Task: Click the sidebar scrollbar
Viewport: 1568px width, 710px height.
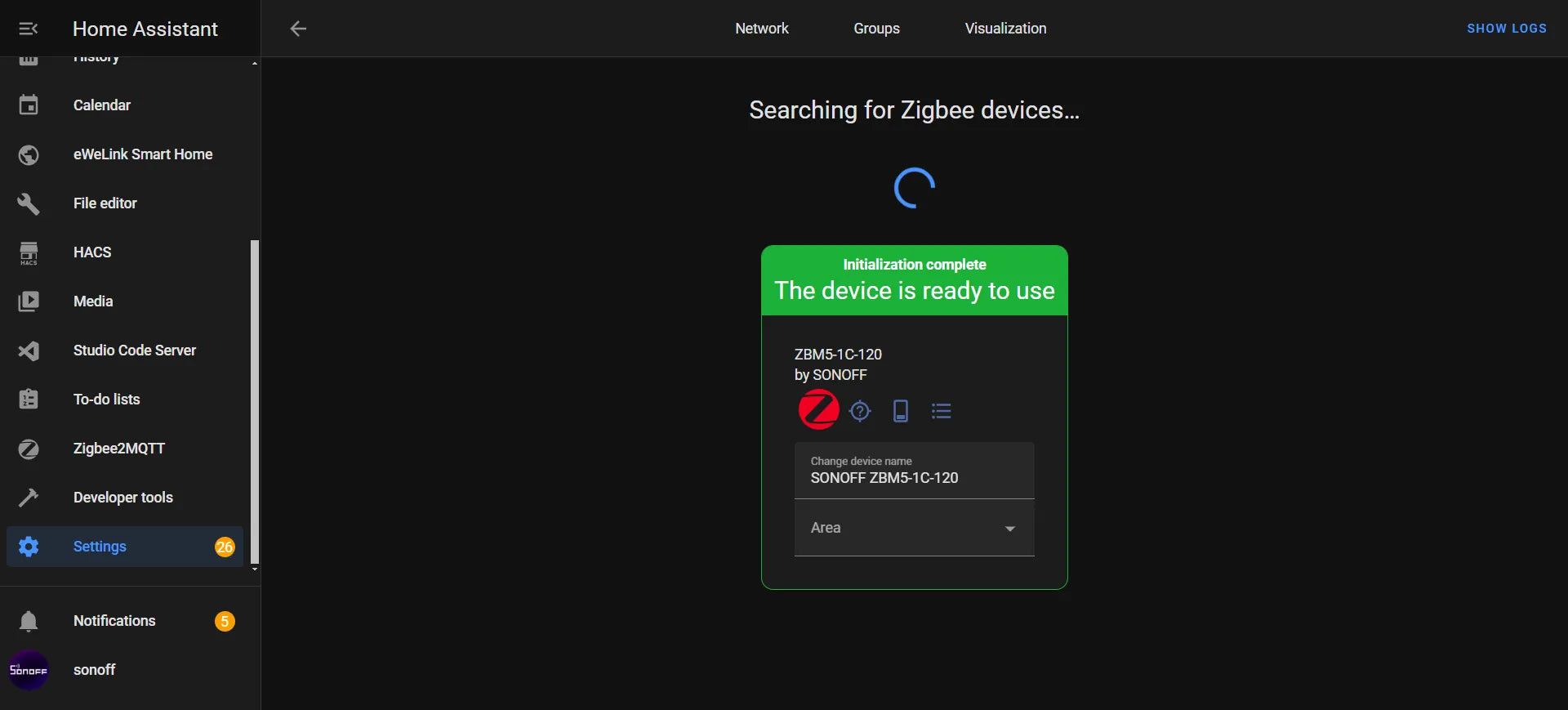Action: pos(255,400)
